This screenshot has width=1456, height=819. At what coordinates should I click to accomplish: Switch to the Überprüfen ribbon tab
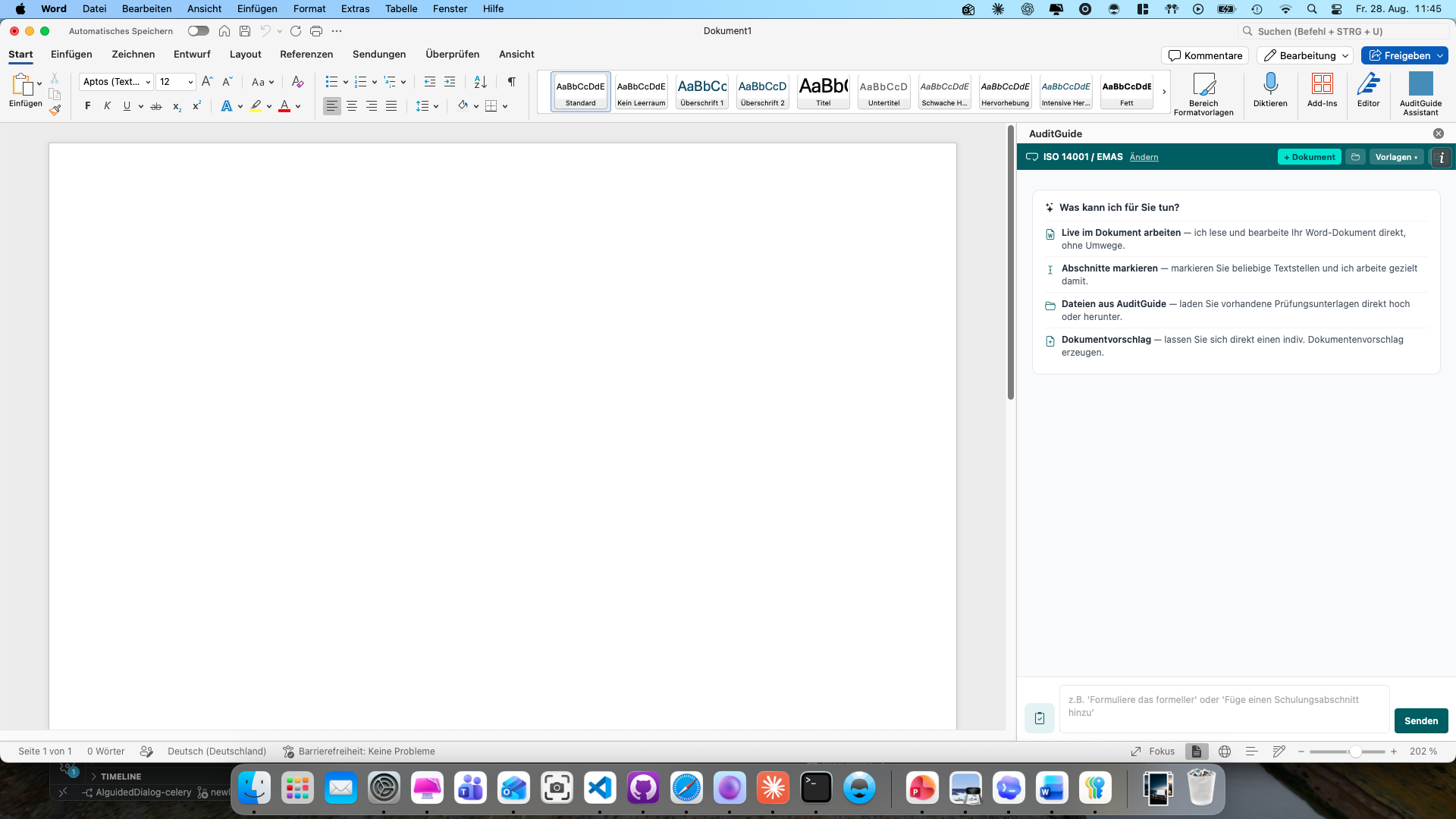[452, 54]
